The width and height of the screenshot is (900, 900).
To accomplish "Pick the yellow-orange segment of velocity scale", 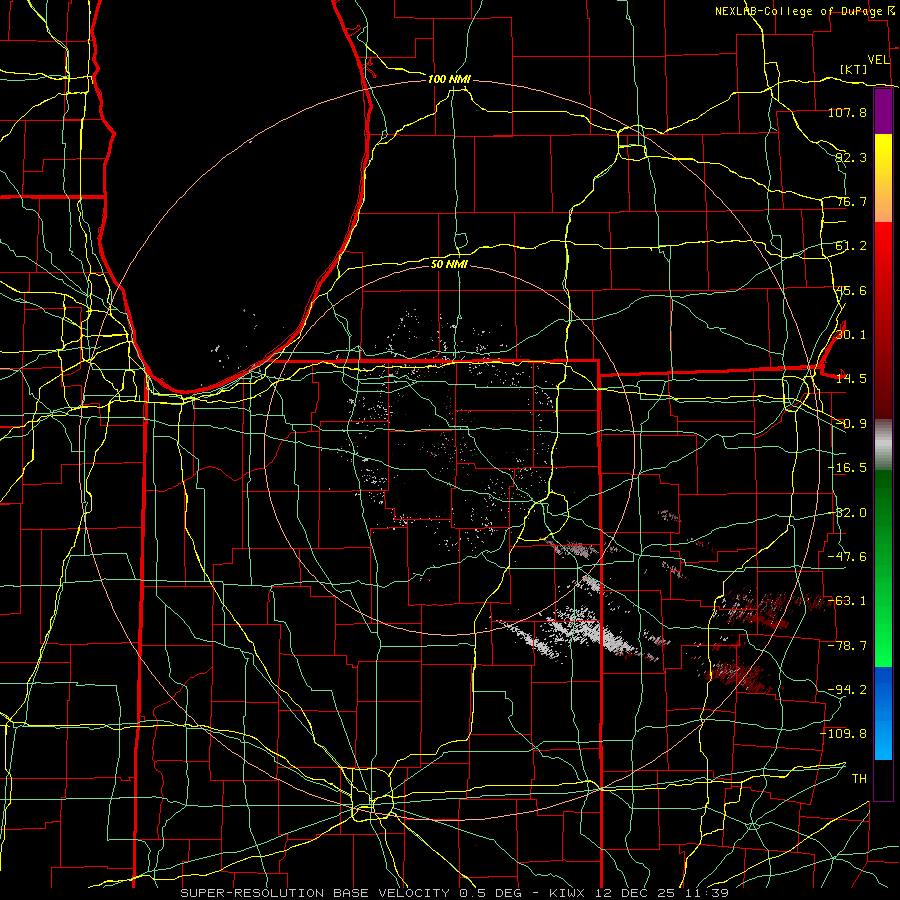I will pyautogui.click(x=883, y=178).
